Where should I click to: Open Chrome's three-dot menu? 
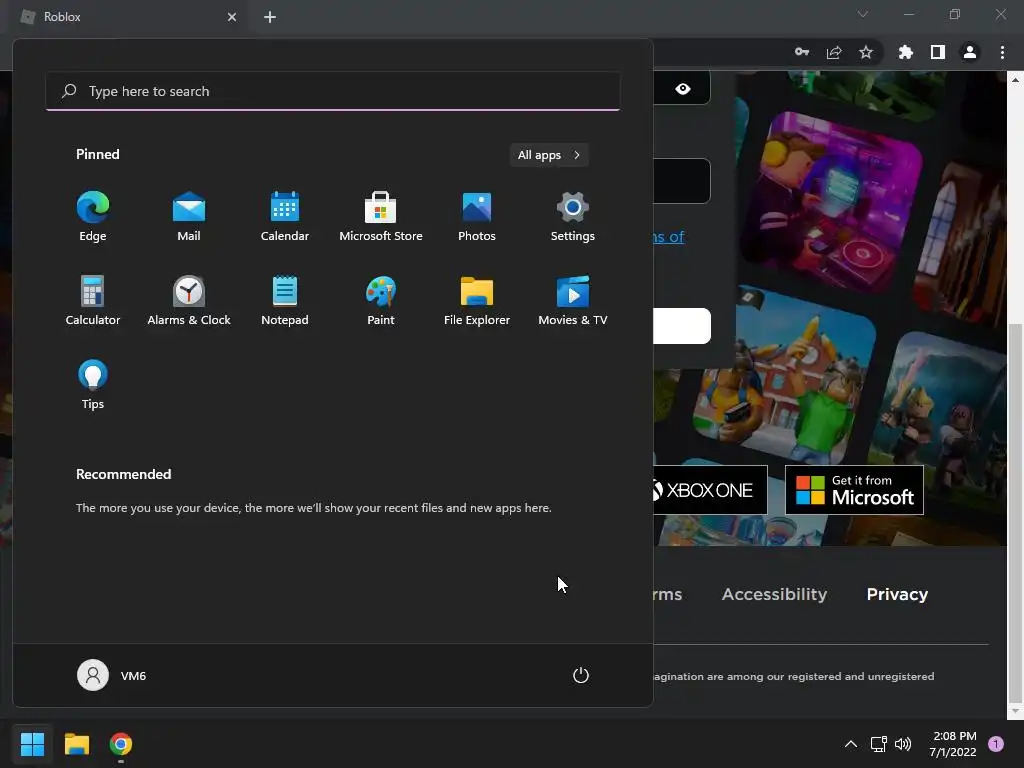point(1002,52)
